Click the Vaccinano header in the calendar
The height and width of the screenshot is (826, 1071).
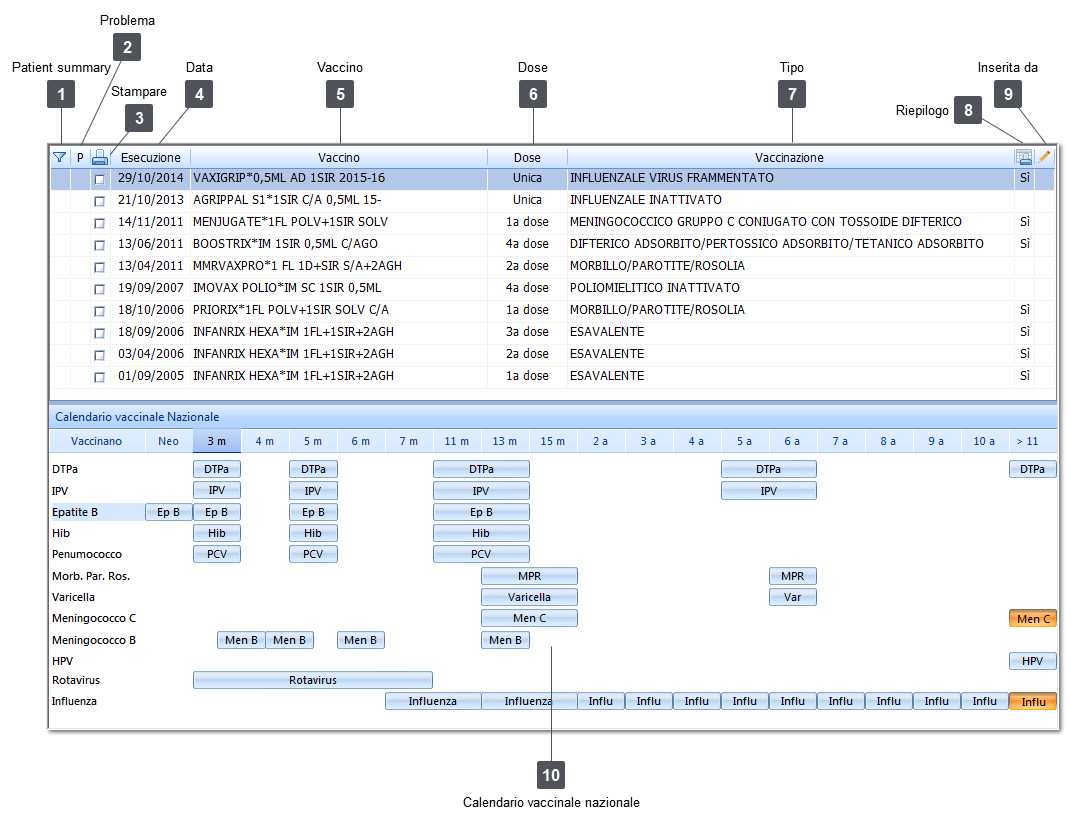coord(96,441)
